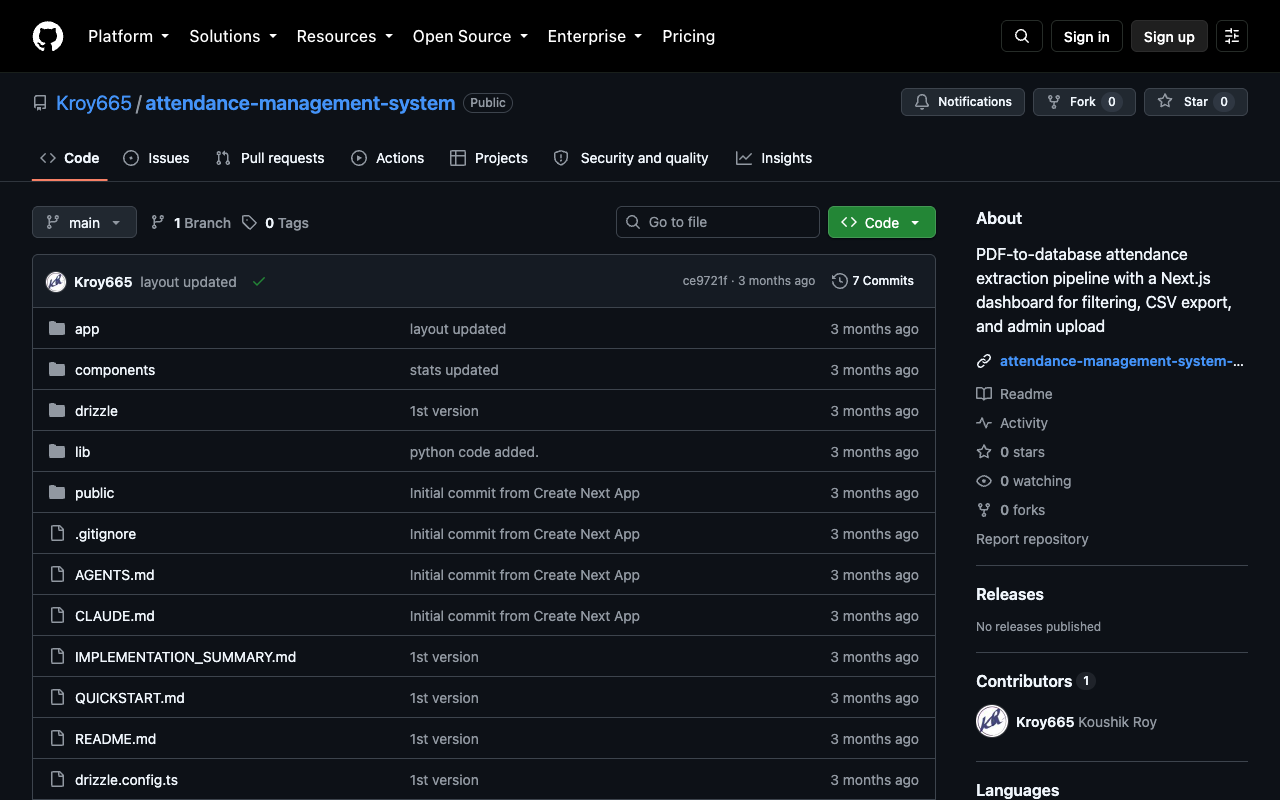Open the lib folder icon
Image resolution: width=1280 pixels, height=800 pixels.
point(57,452)
